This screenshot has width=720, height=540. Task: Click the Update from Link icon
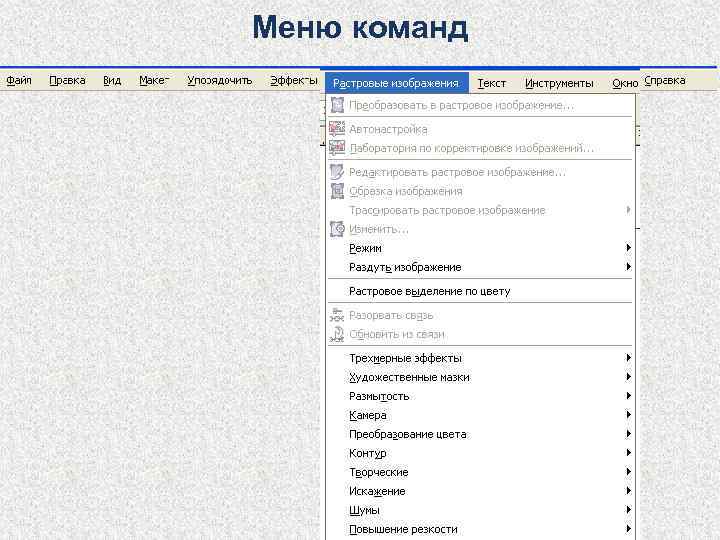[x=337, y=334]
